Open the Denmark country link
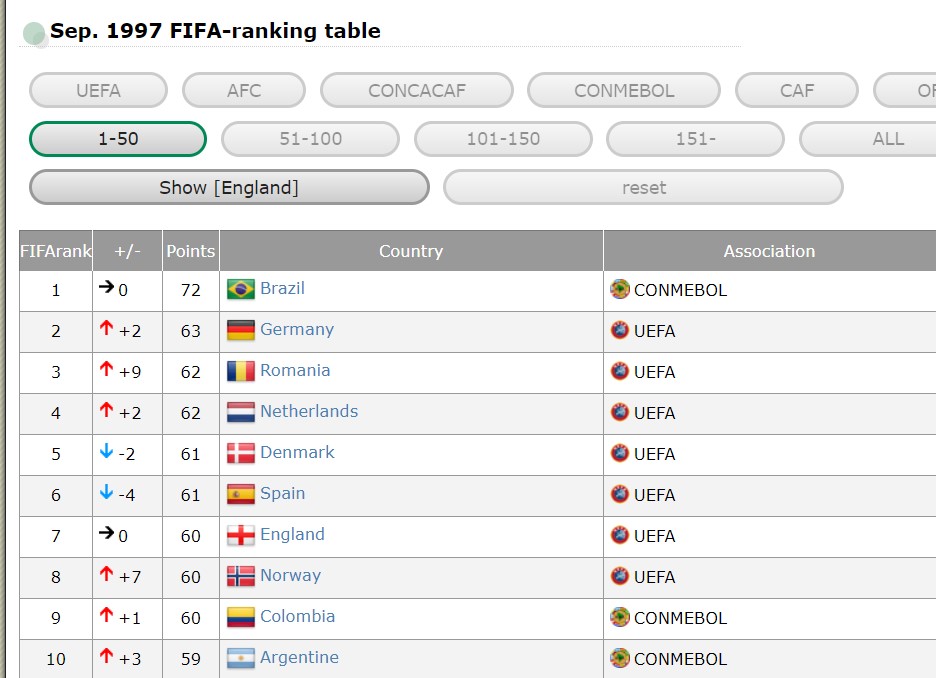Image resolution: width=936 pixels, height=678 pixels. [x=297, y=452]
